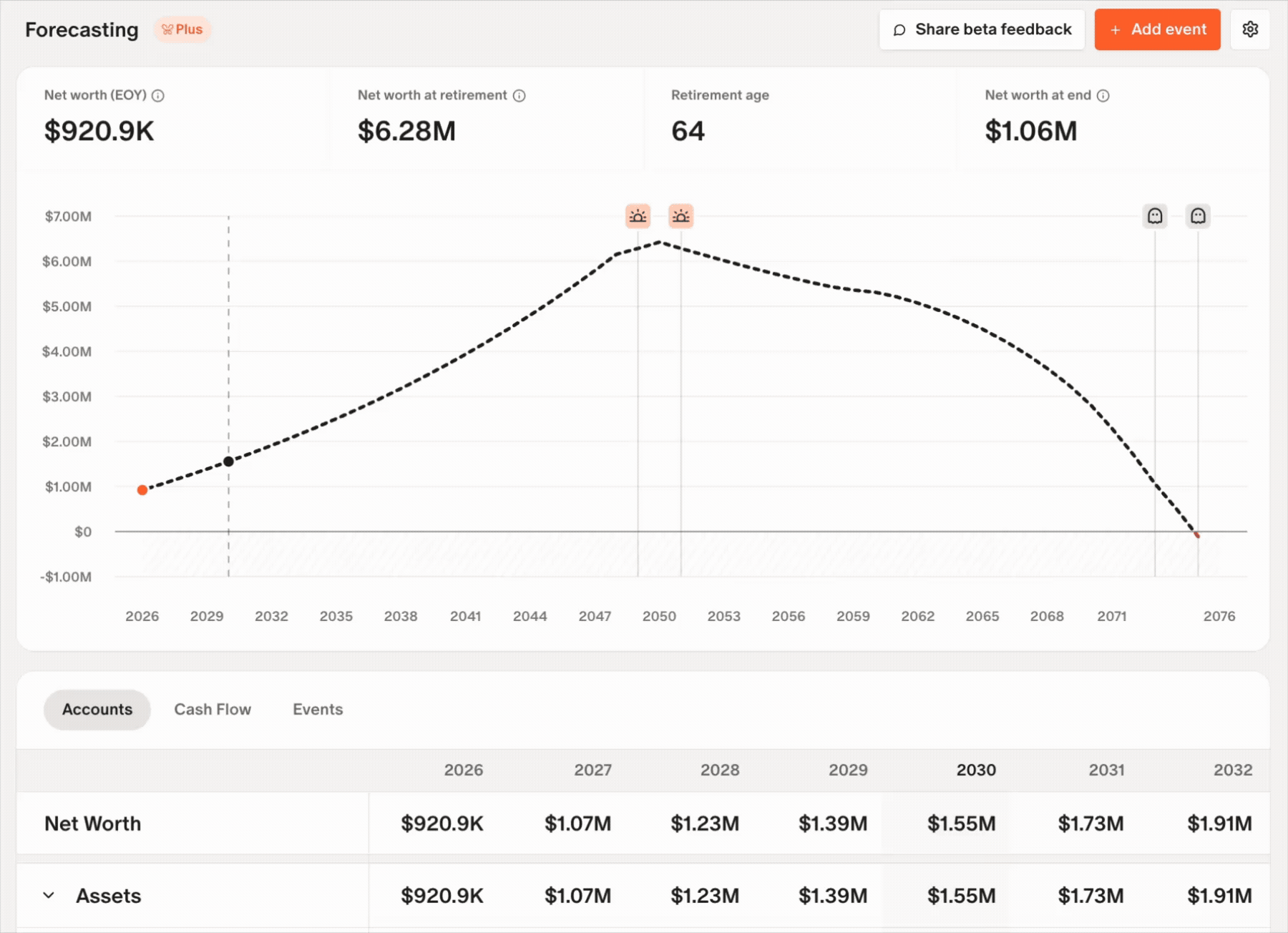Collapse the Assets row chevron

coord(49,895)
